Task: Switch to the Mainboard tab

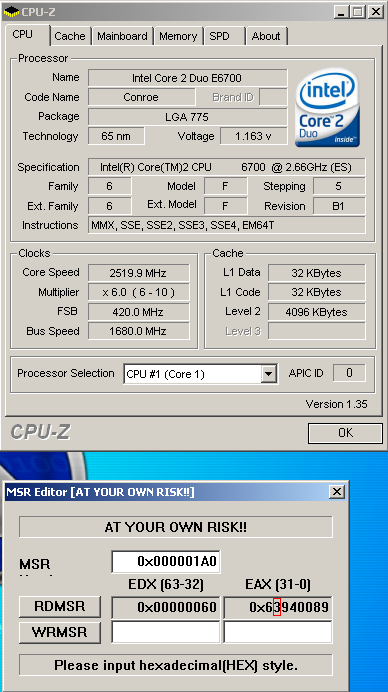Action: click(122, 36)
